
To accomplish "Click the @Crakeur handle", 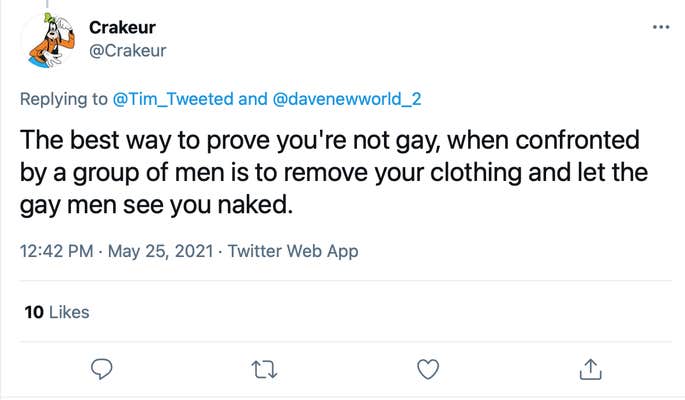I will point(128,50).
